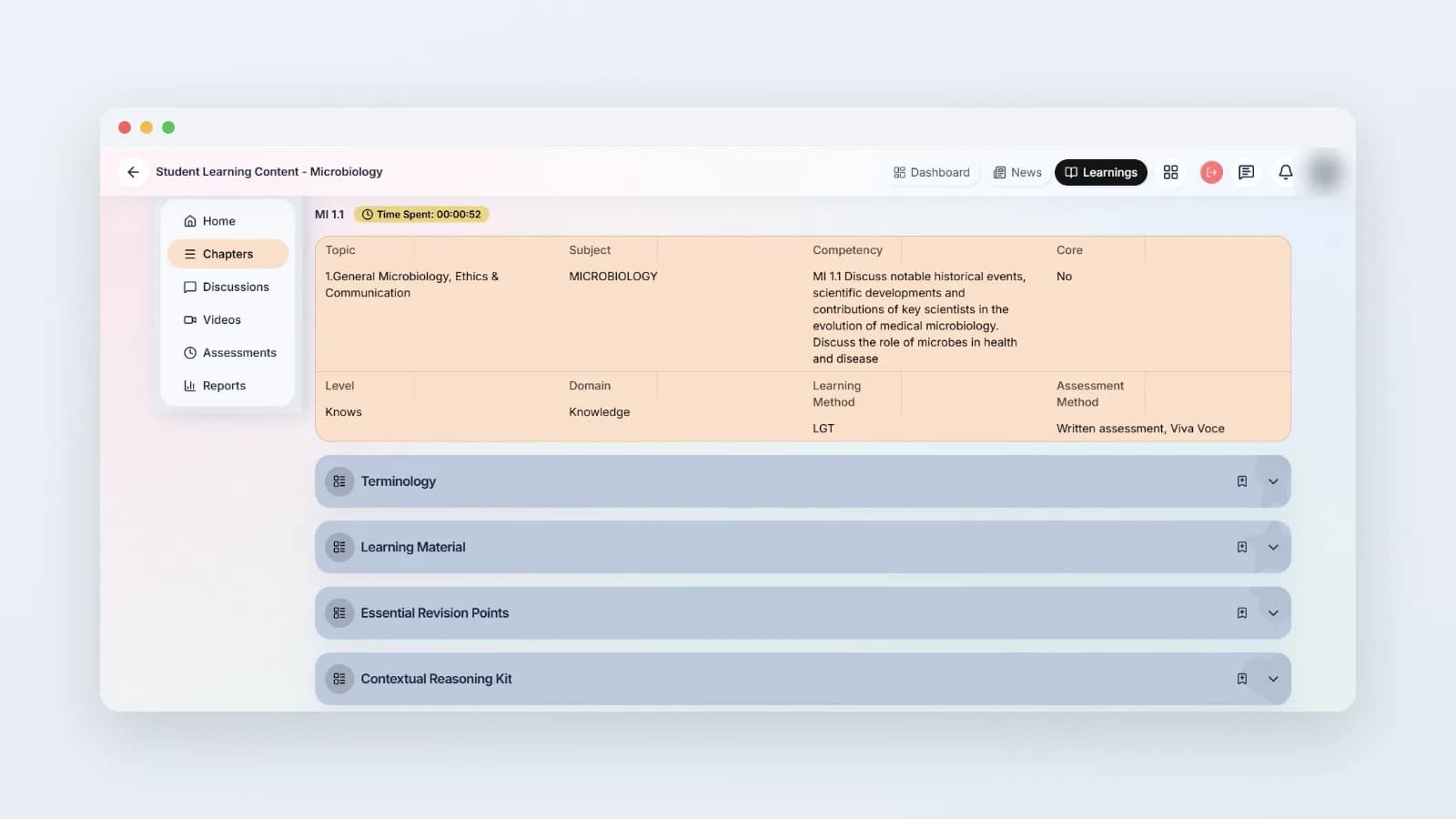Switch to the Dashboard tab
The image size is (1456, 819).
(x=932, y=172)
